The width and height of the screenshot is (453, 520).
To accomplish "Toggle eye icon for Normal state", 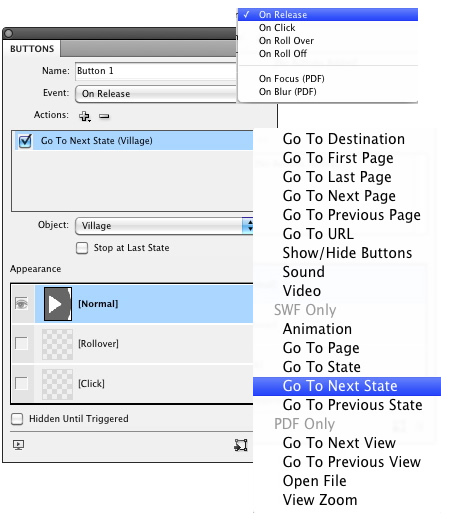I will point(21,304).
